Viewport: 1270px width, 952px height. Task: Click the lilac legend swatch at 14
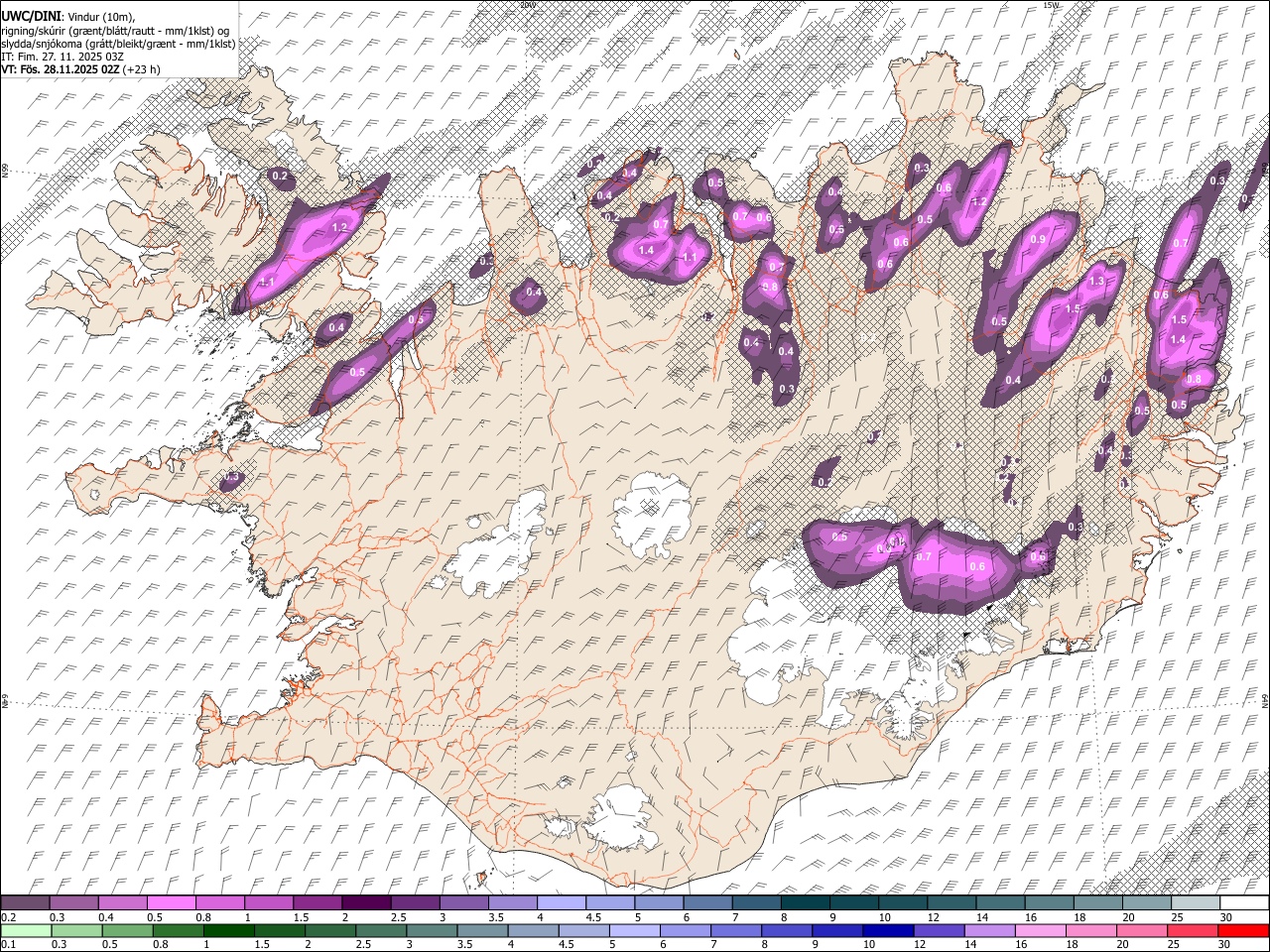point(989,931)
